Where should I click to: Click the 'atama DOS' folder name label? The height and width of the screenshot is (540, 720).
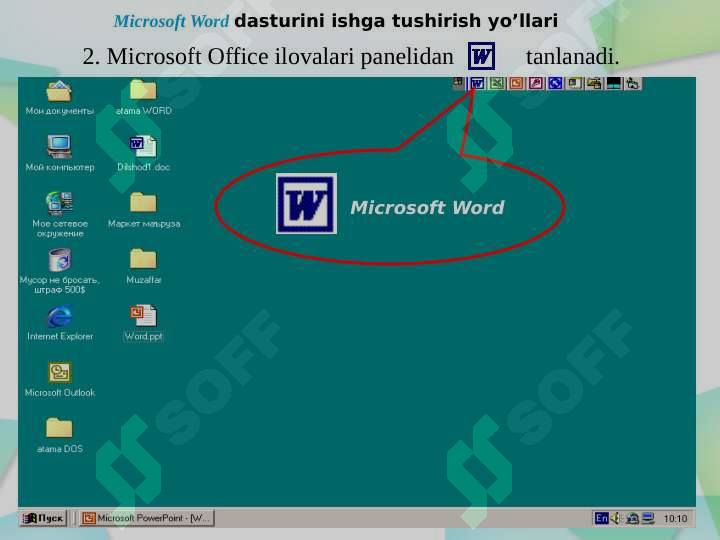click(x=60, y=449)
